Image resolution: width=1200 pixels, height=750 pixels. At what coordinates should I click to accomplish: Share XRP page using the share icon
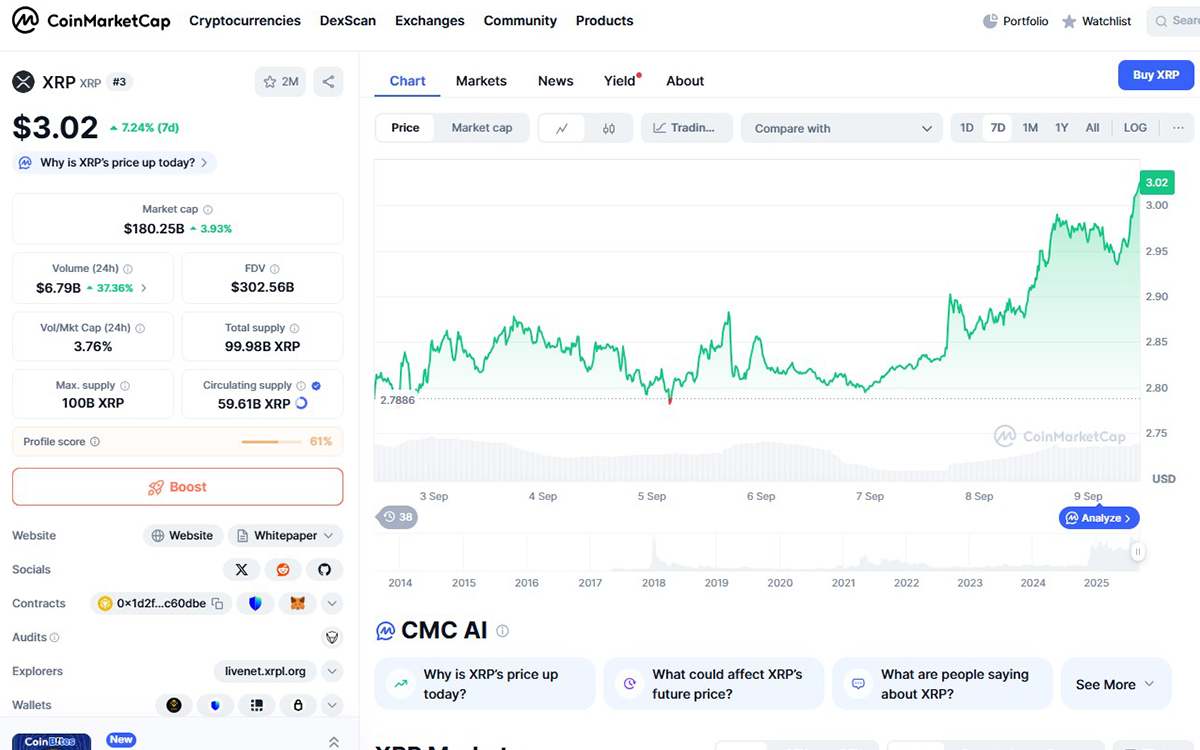click(x=328, y=81)
